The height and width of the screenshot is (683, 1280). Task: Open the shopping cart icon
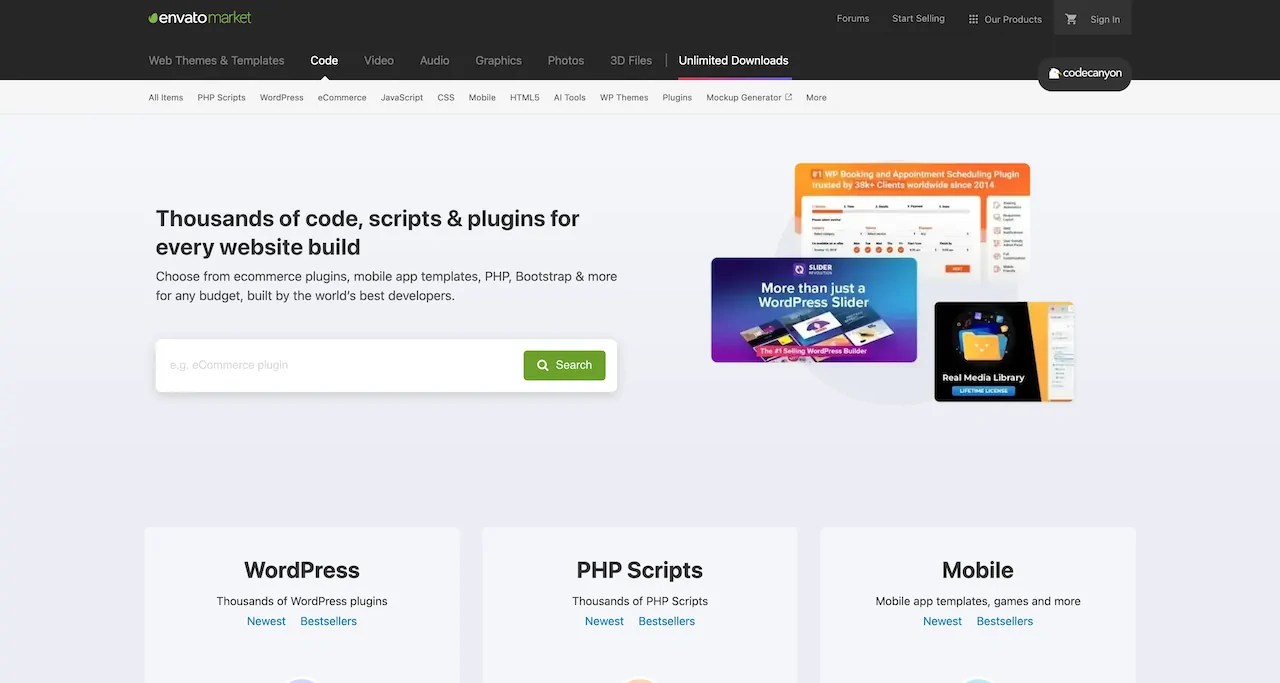tap(1071, 19)
